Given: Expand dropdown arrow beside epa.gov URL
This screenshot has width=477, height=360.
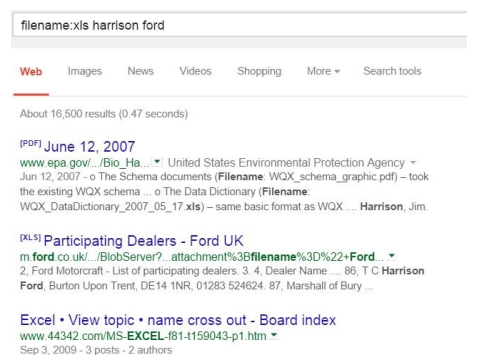Looking at the screenshot, I should pos(157,162).
